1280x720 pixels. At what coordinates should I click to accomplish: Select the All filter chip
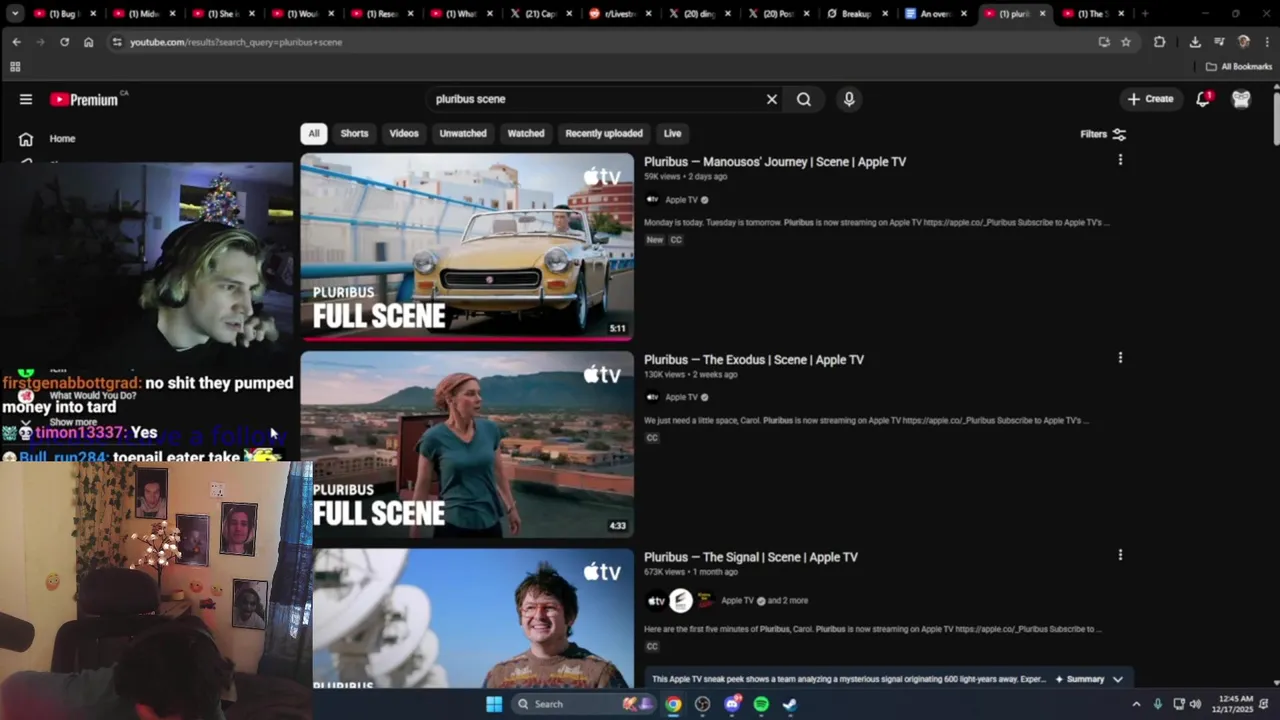pyautogui.click(x=313, y=133)
